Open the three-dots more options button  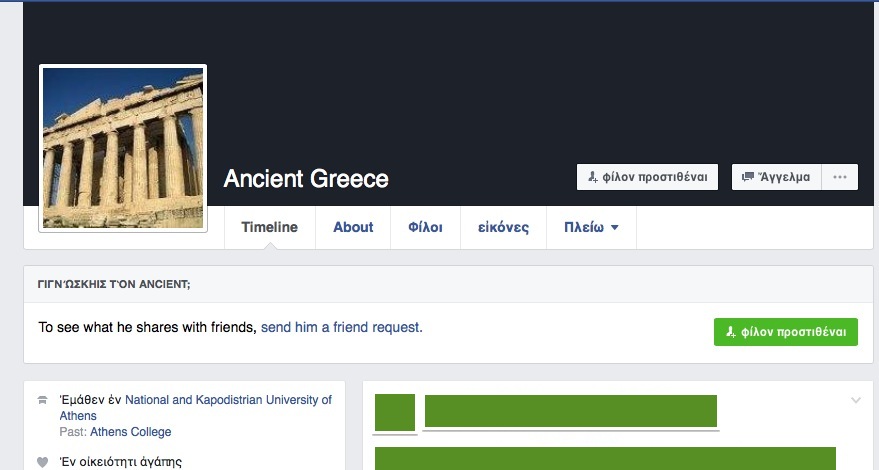(x=840, y=177)
